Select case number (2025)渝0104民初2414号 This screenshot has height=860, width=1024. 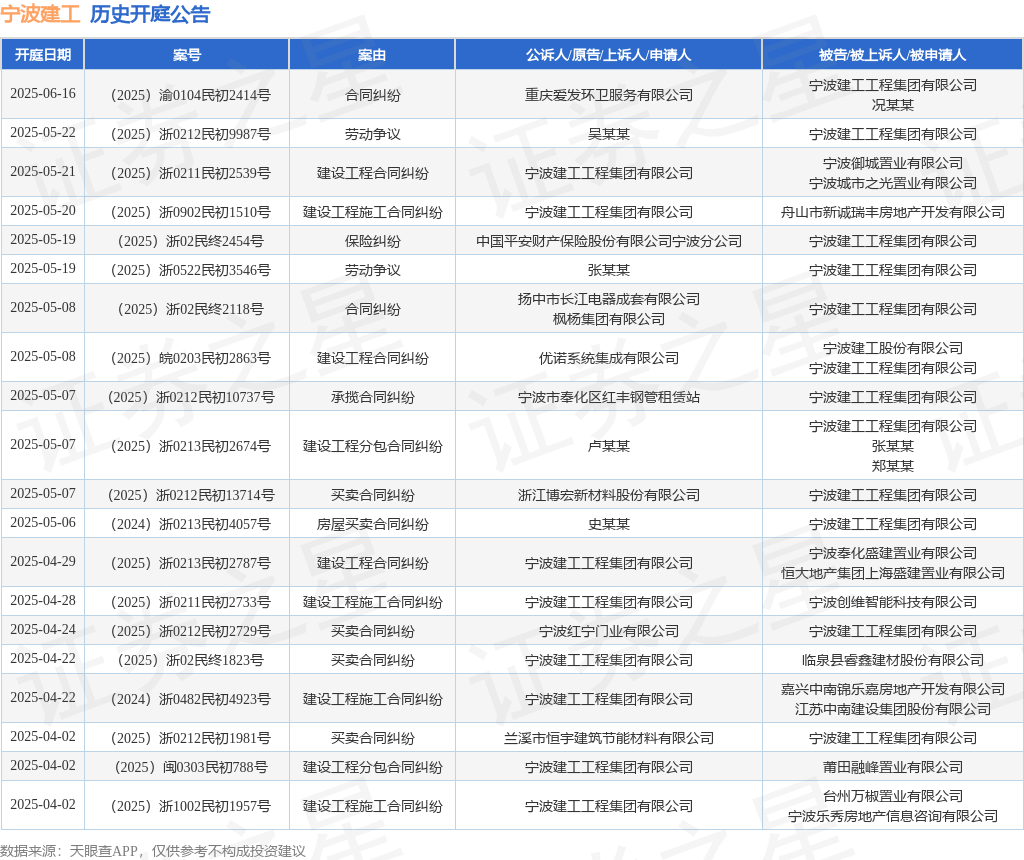click(x=190, y=95)
